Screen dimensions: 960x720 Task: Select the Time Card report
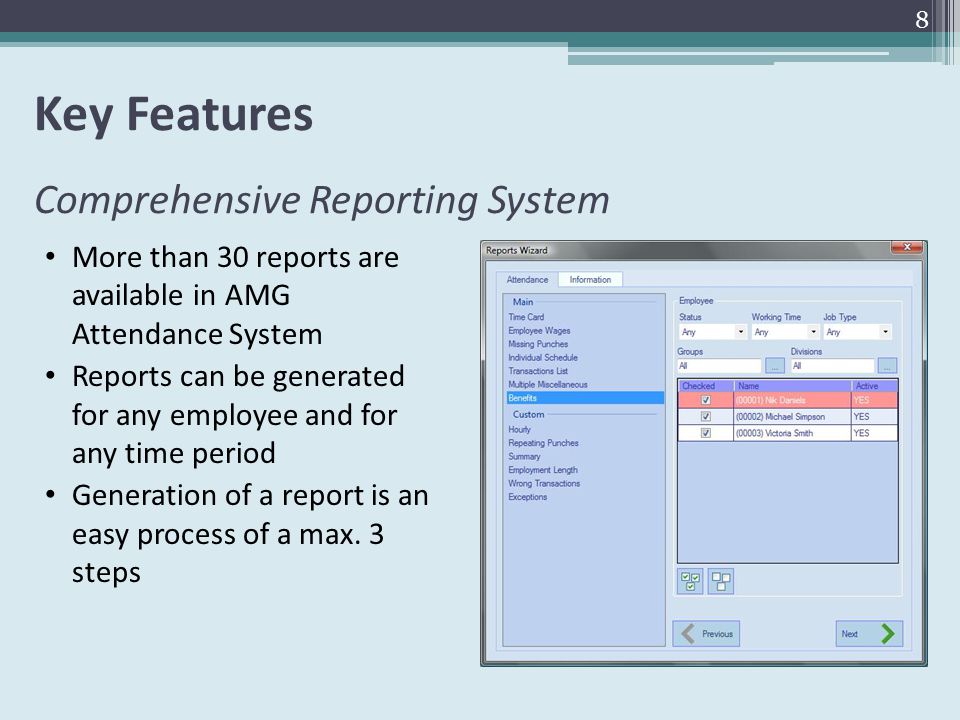(x=526, y=317)
